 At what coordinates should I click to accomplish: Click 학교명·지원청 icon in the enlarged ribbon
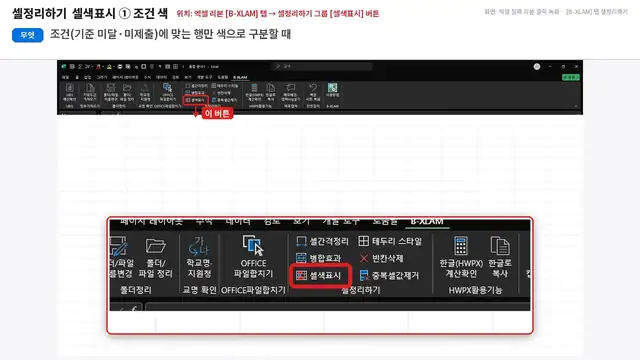pyautogui.click(x=199, y=245)
